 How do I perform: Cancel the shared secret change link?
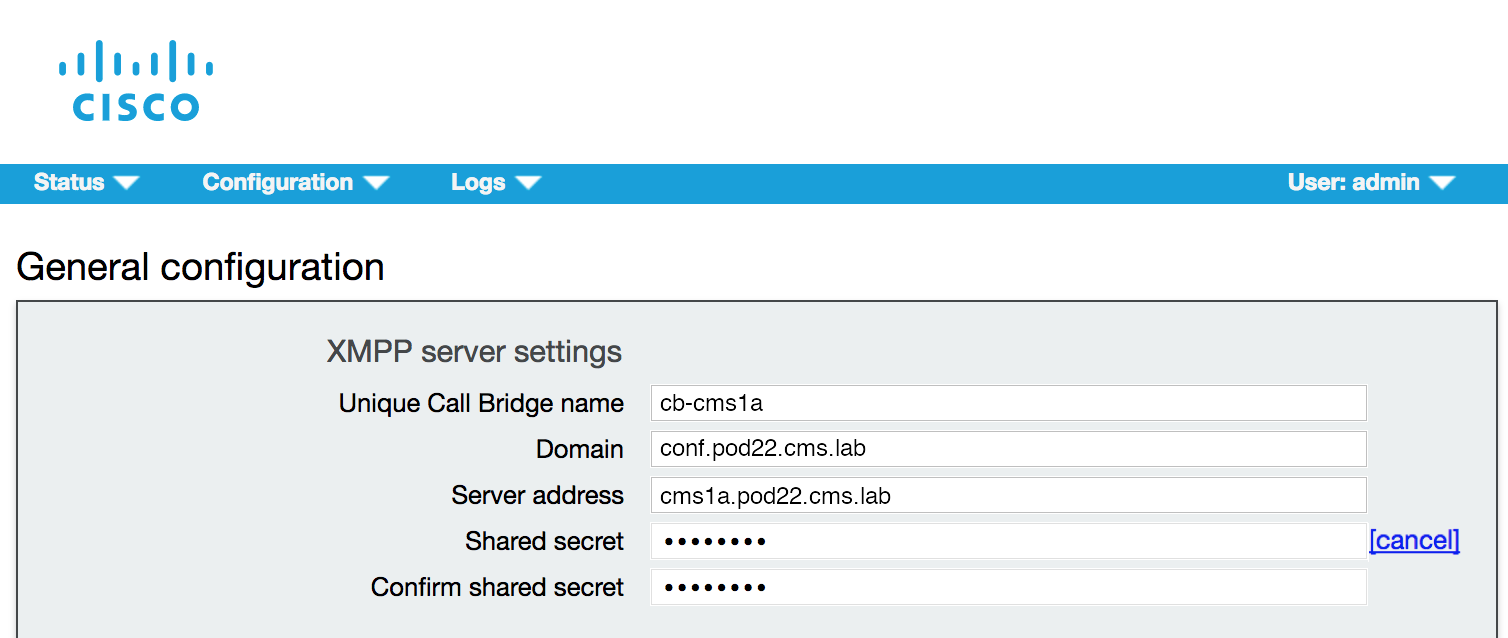tap(1414, 541)
